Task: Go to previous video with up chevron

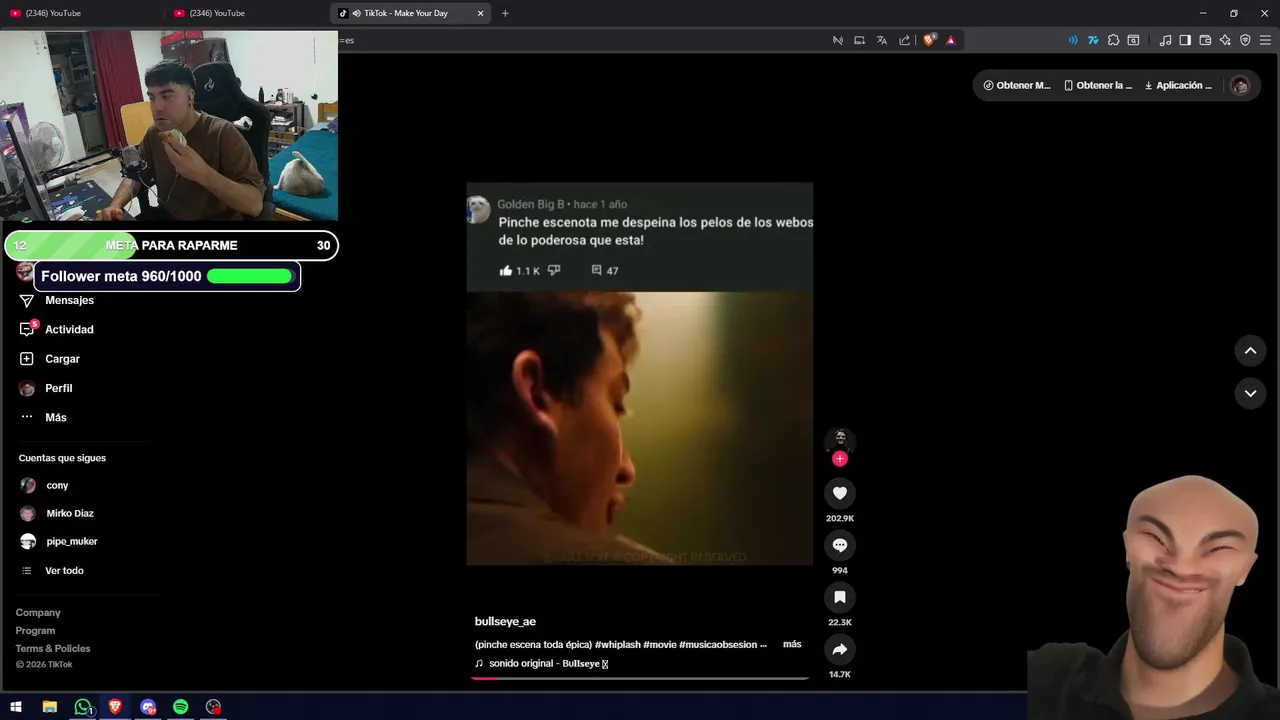Action: pyautogui.click(x=1250, y=351)
